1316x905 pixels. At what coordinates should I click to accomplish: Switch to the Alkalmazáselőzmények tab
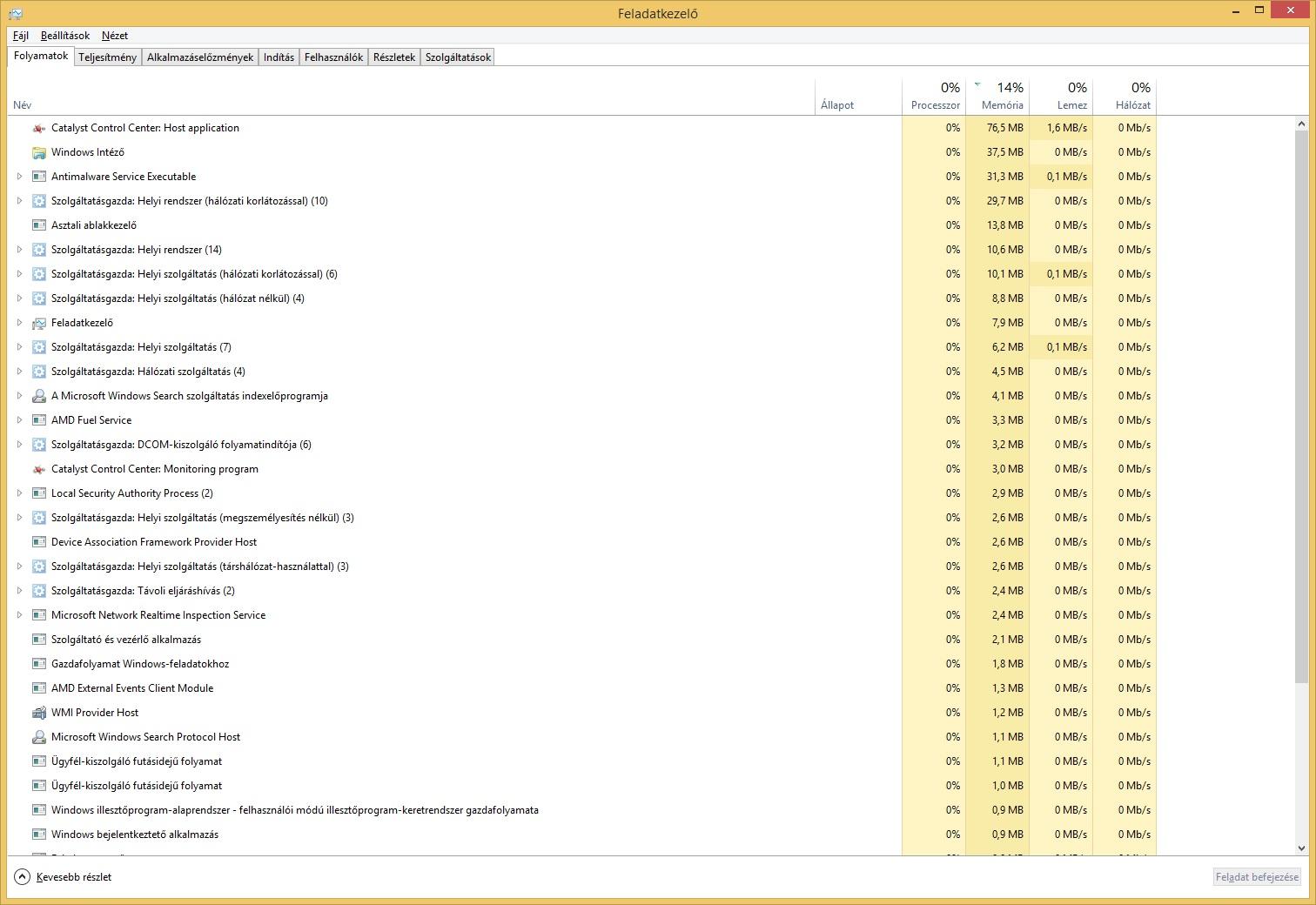(x=200, y=57)
